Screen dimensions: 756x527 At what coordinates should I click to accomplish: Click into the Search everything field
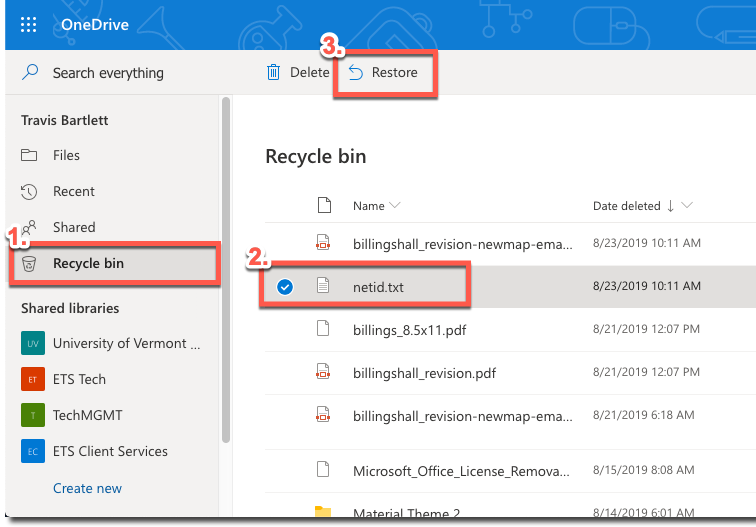(108, 73)
